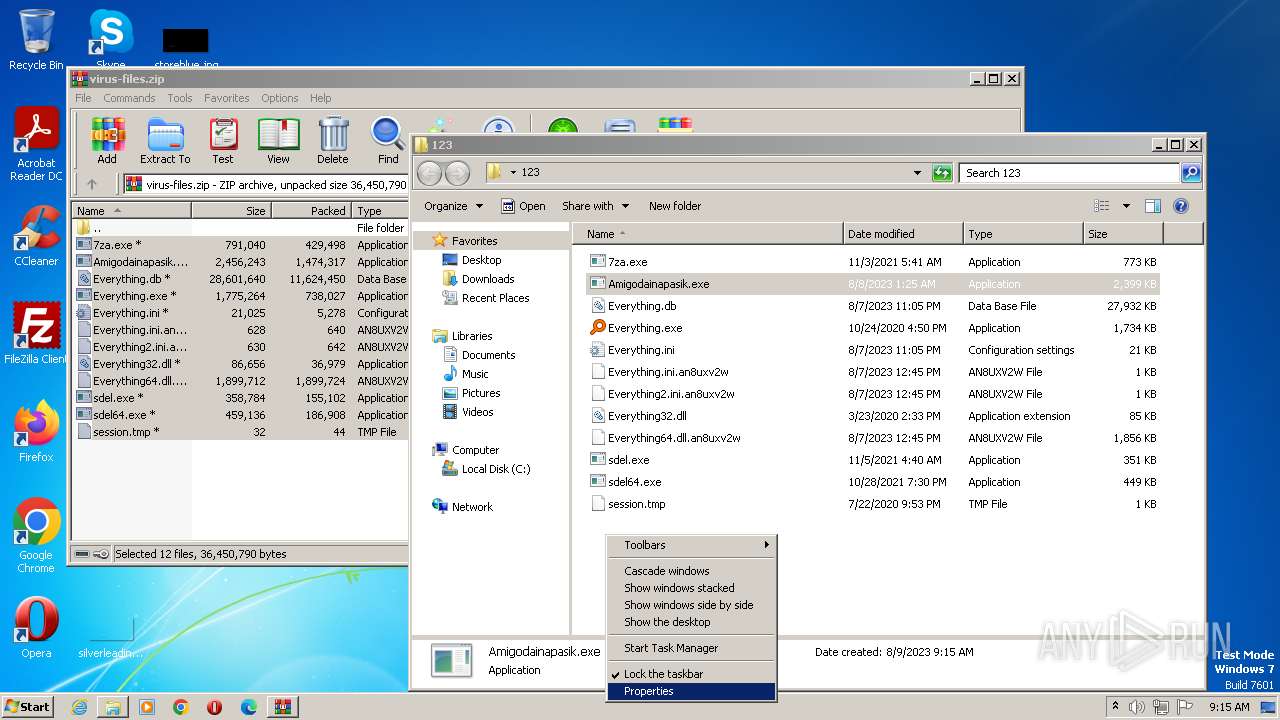The height and width of the screenshot is (720, 1280).
Task: Click the Explorer back navigation button
Action: (429, 173)
